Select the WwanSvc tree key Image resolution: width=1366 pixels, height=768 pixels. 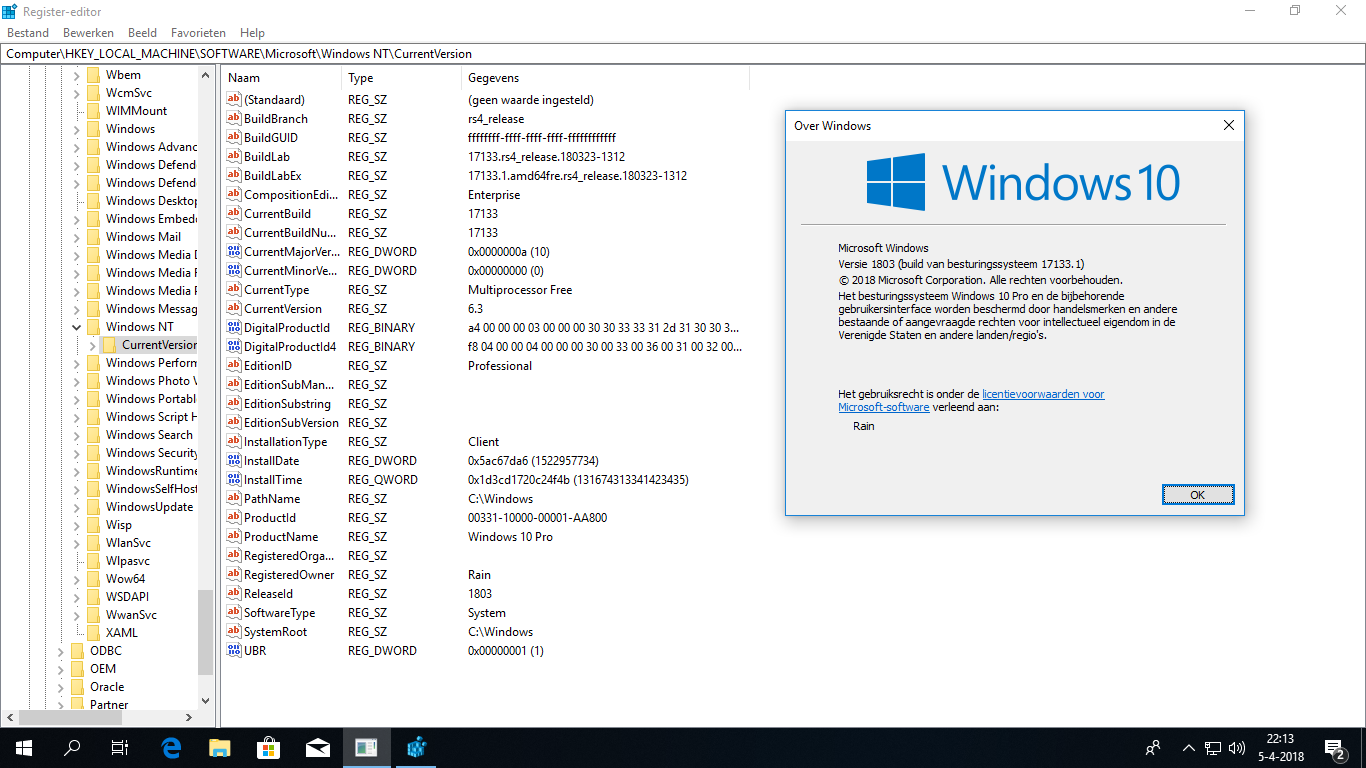point(131,615)
